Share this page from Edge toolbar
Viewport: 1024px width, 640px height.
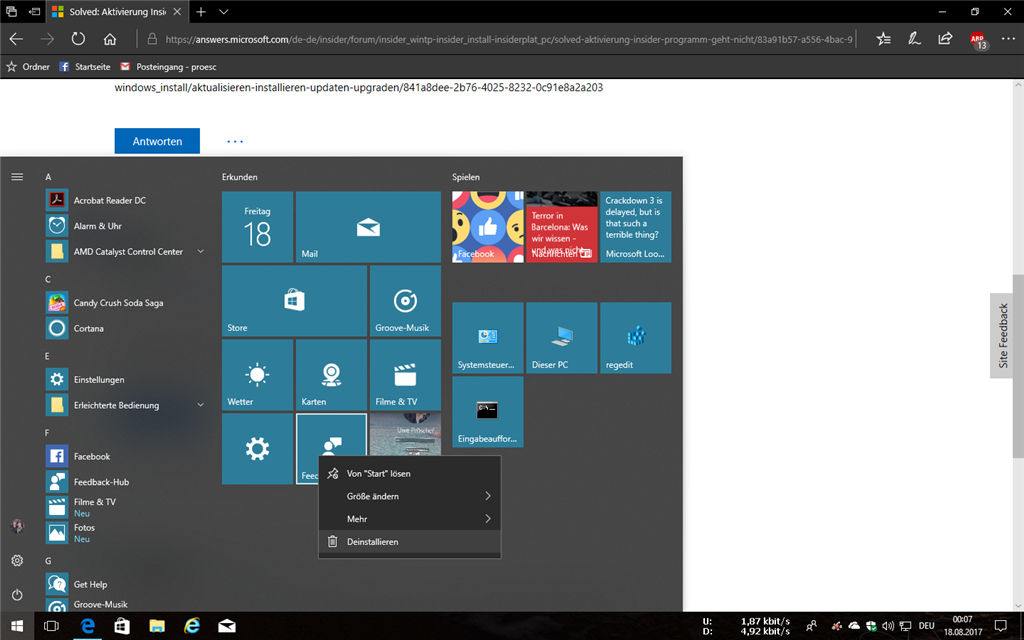[945, 39]
